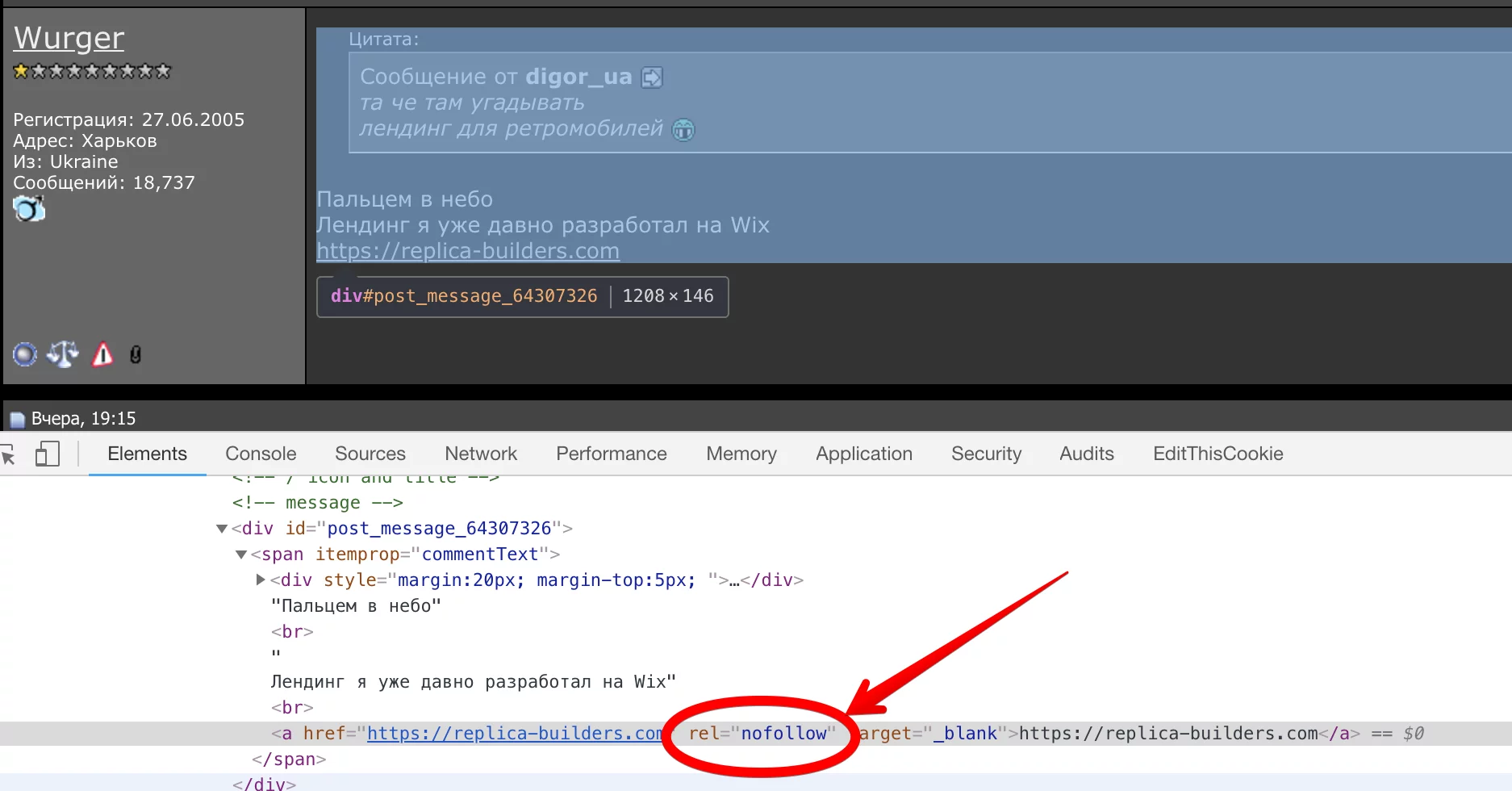
Task: Click the _blank target attribute value
Action: pos(966,733)
